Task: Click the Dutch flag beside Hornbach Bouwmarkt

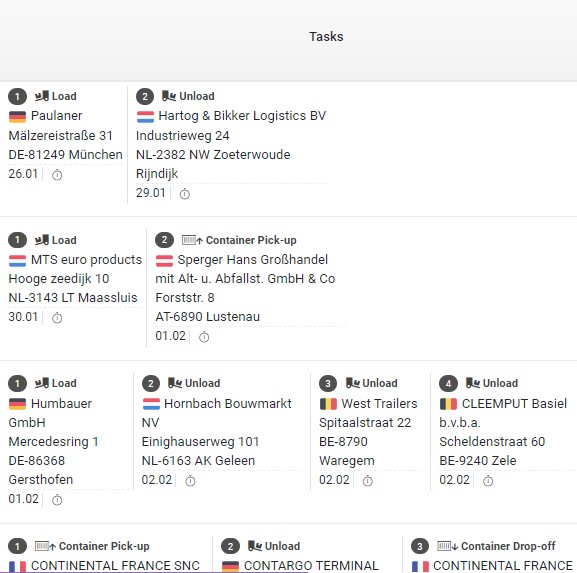Action: point(151,404)
